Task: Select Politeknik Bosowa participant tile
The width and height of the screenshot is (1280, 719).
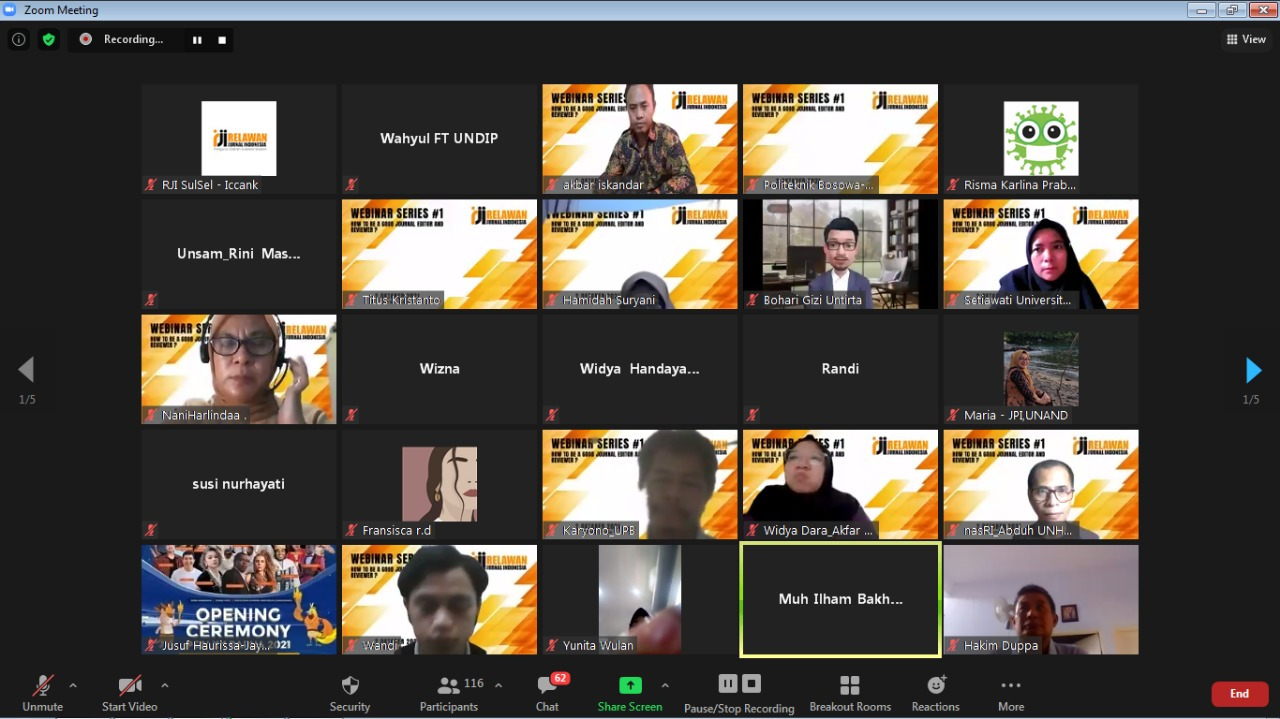Action: coord(840,139)
